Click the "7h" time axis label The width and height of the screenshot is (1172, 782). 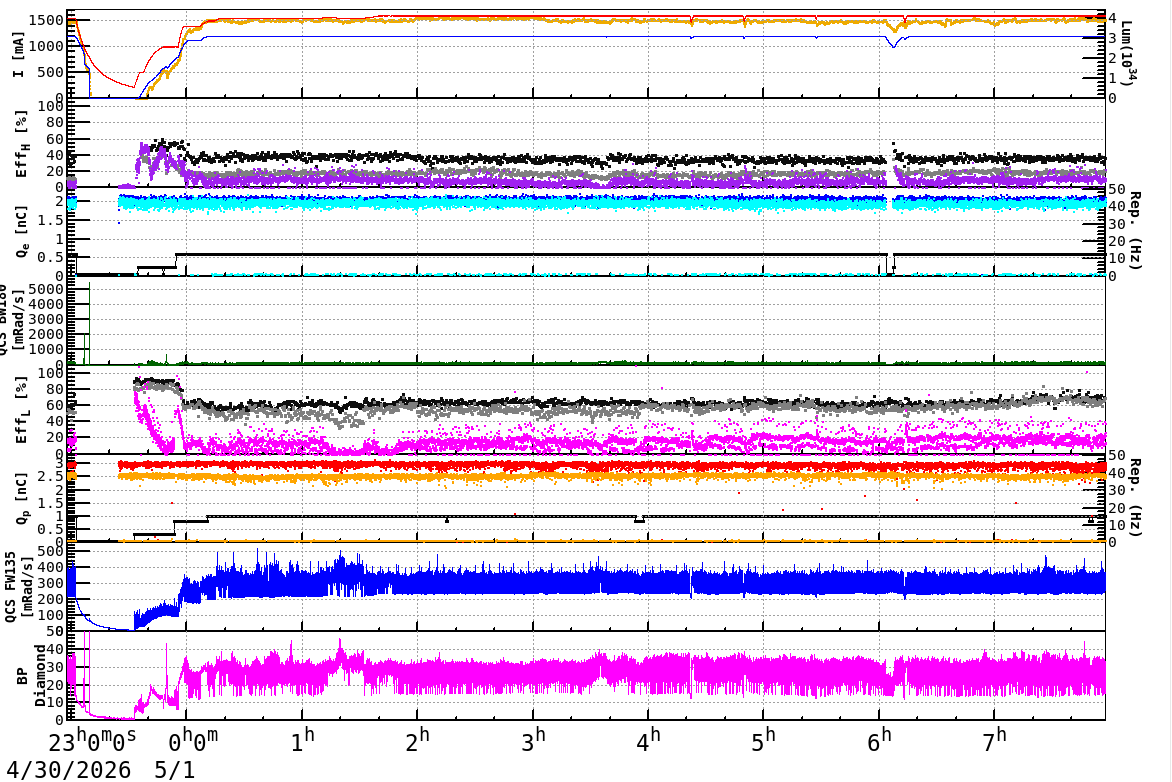(x=995, y=740)
